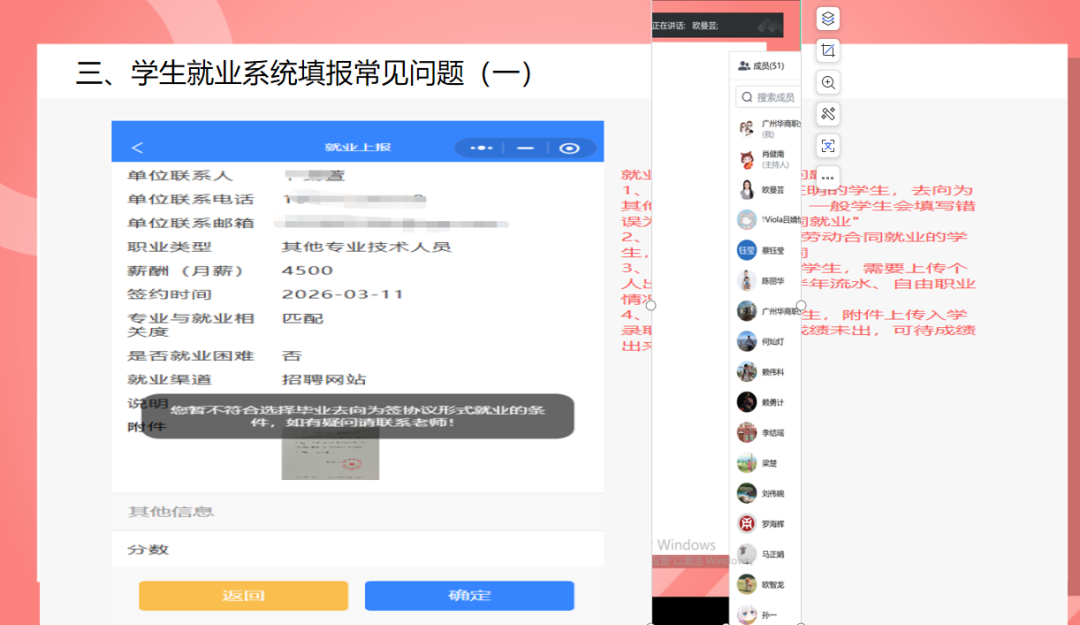Click avatar of member 何灿灯
Viewport: 1080px width, 625px height.
pos(747,341)
